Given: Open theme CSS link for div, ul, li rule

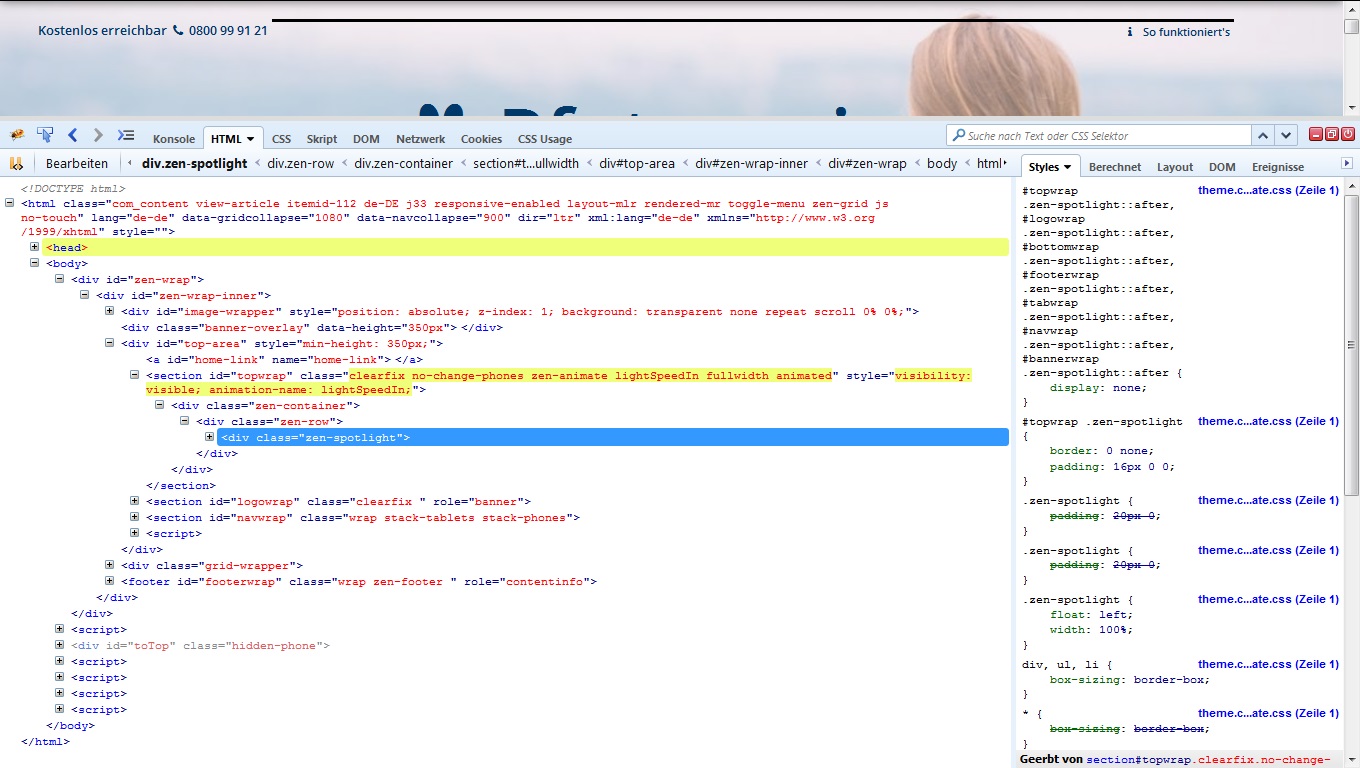Looking at the screenshot, I should click(x=1268, y=664).
